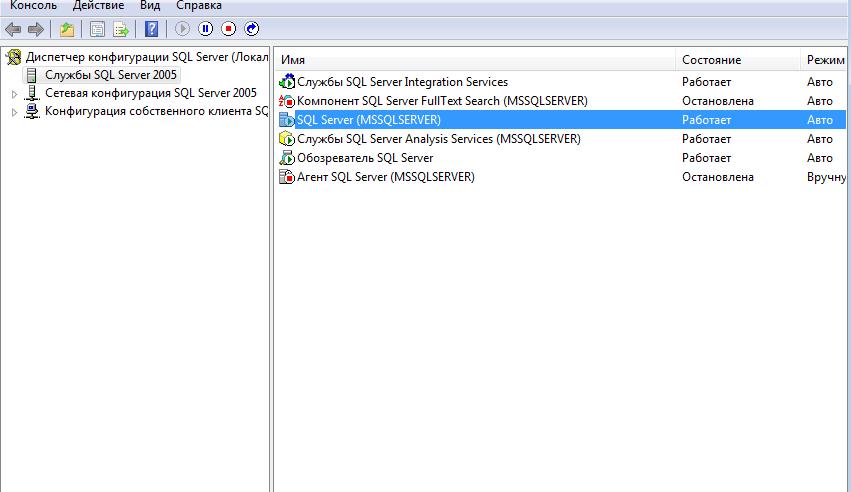Click Вручную mode of Агент SQL Server
851x492 pixels.
(826, 177)
